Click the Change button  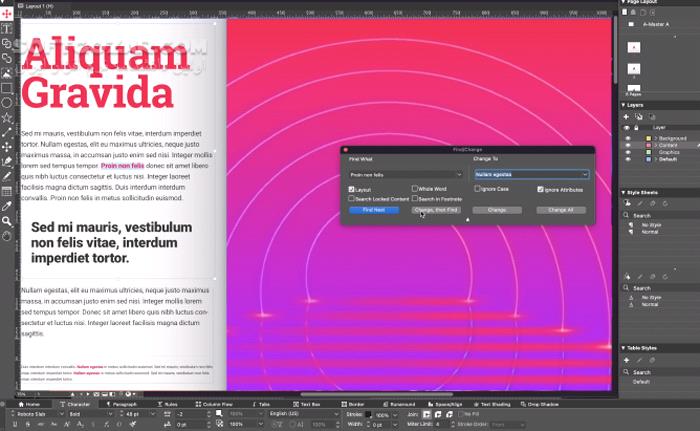coord(497,210)
